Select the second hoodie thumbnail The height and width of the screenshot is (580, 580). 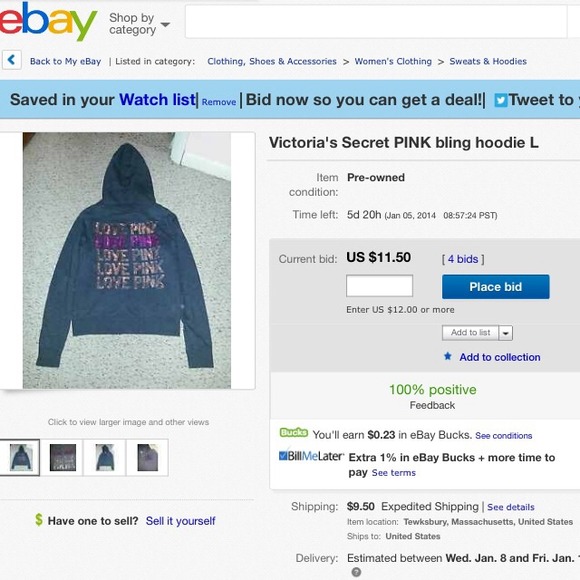(x=63, y=458)
